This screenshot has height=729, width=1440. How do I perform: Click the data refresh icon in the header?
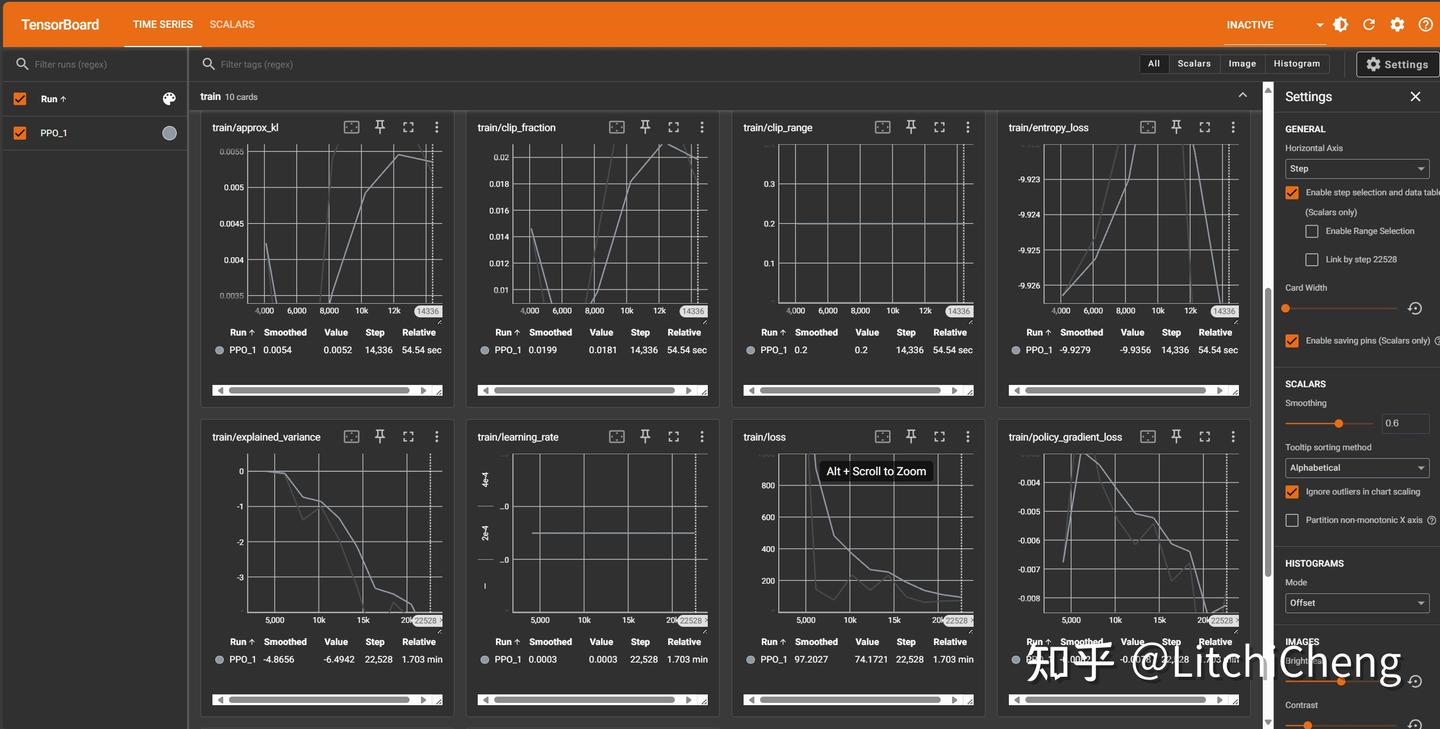tap(1369, 24)
